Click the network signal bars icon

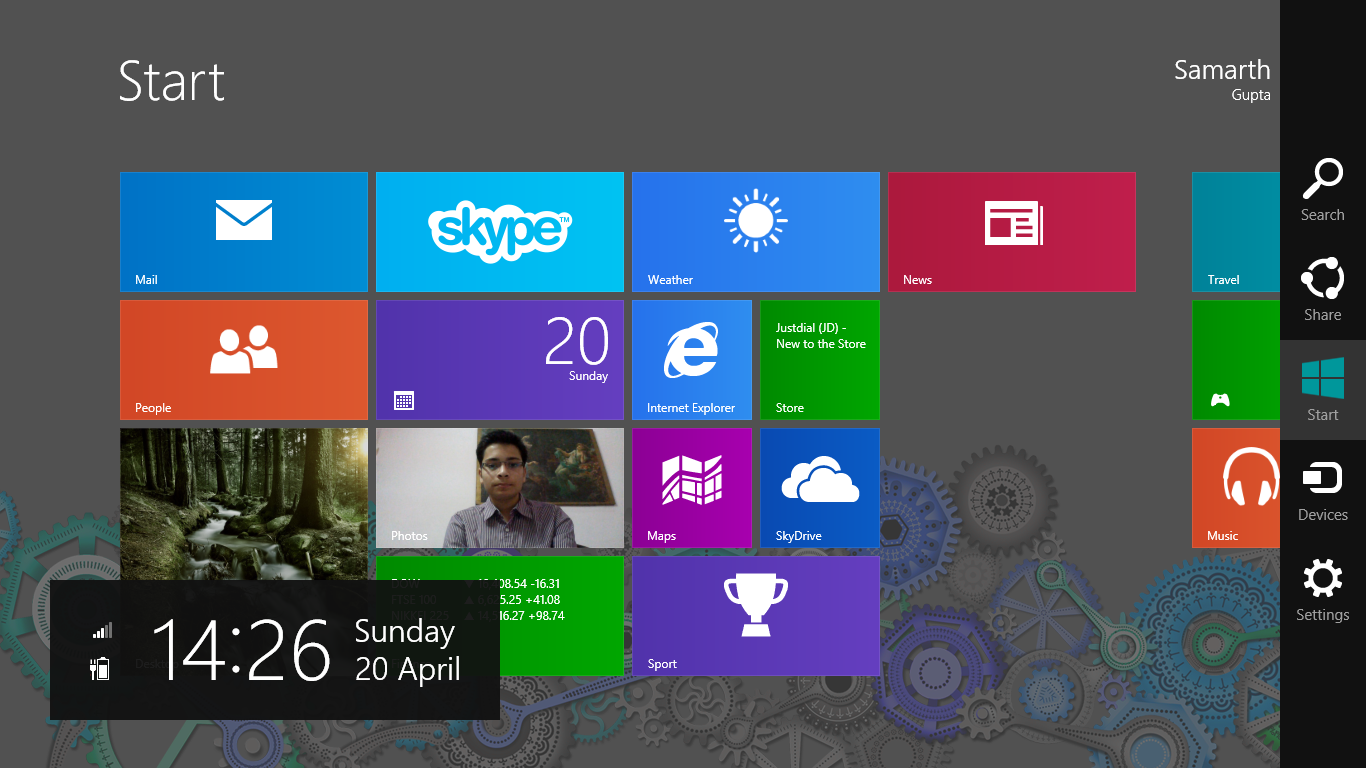pyautogui.click(x=102, y=630)
